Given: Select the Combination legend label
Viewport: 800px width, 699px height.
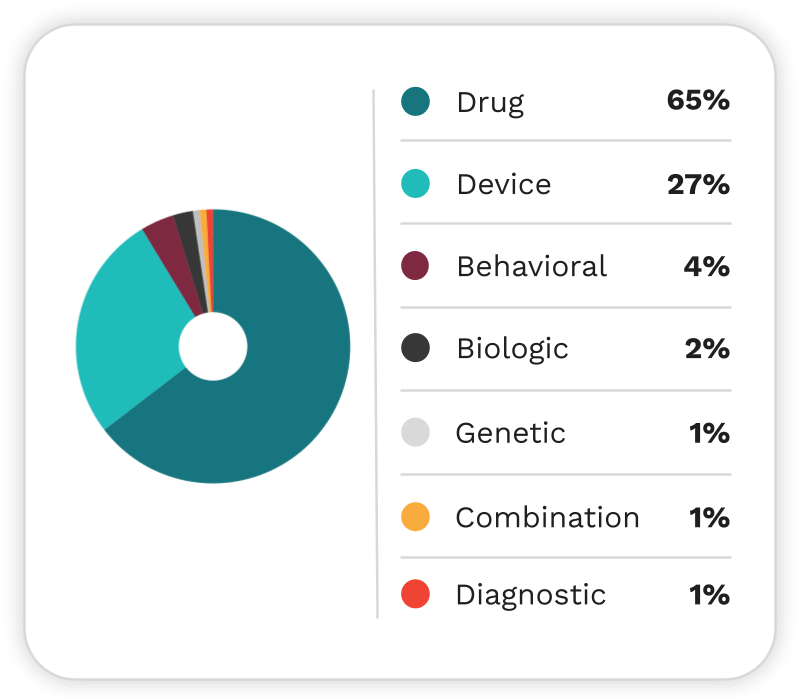Looking at the screenshot, I should pyautogui.click(x=547, y=517).
